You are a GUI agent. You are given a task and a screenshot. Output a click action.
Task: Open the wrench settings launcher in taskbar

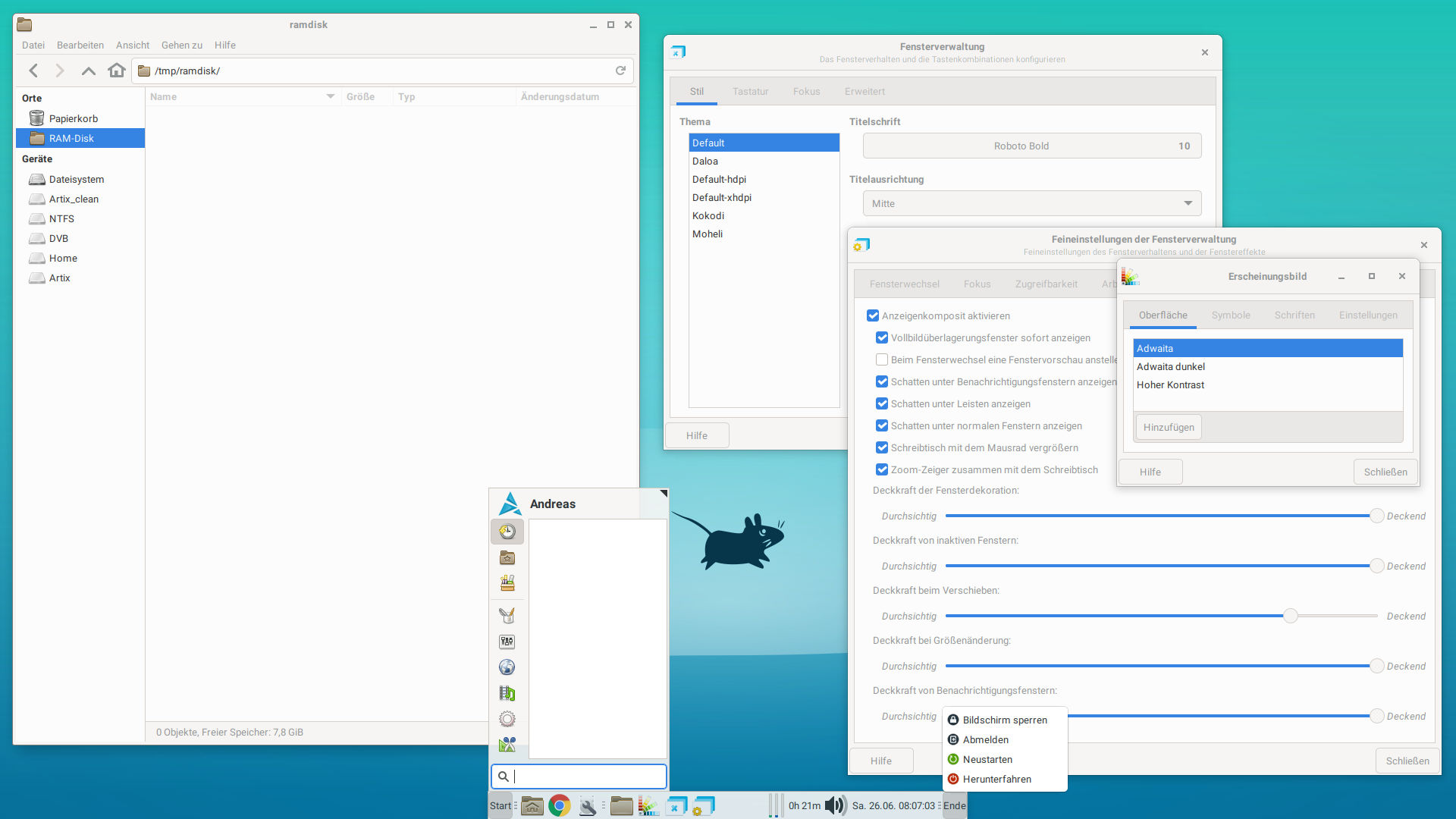pyautogui.click(x=588, y=805)
